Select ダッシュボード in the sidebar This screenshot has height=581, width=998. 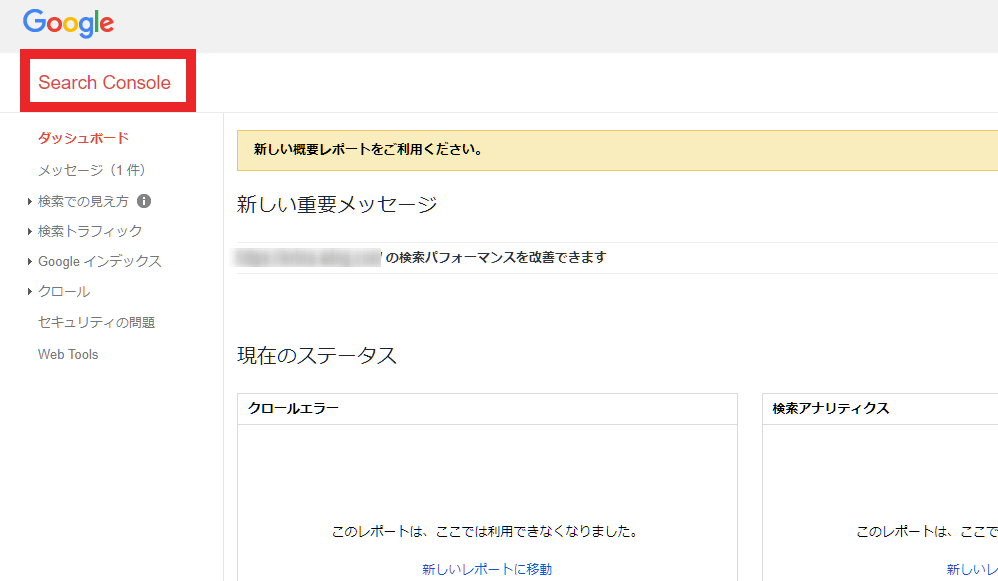[83, 138]
